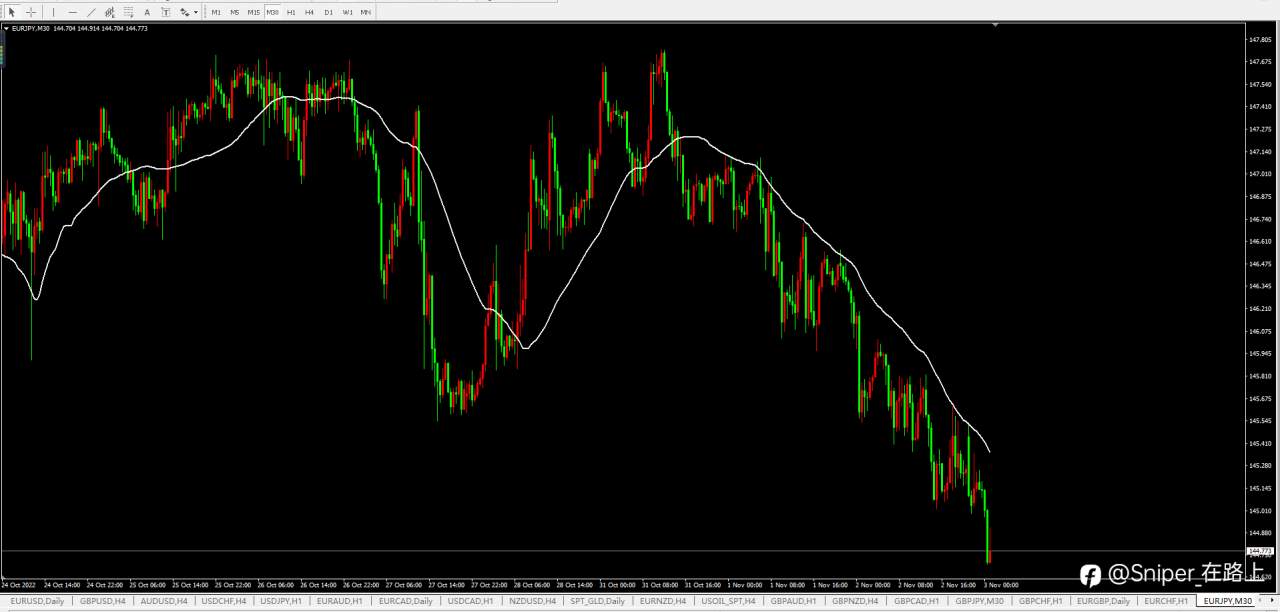Open the GBPUSD,H4 chart tab
The height and width of the screenshot is (612, 1280).
click(103, 601)
